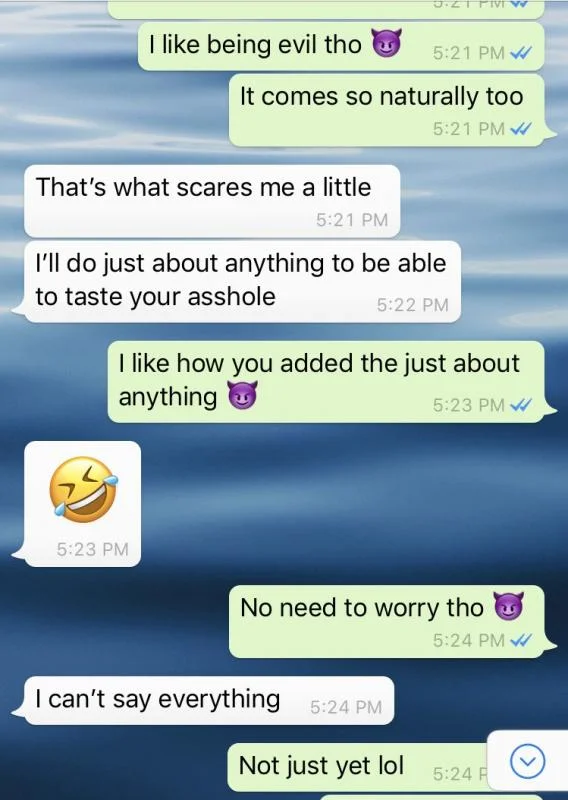Tap devil emoji in 'No need to worry tho'
568x800 pixels.
(x=509, y=606)
